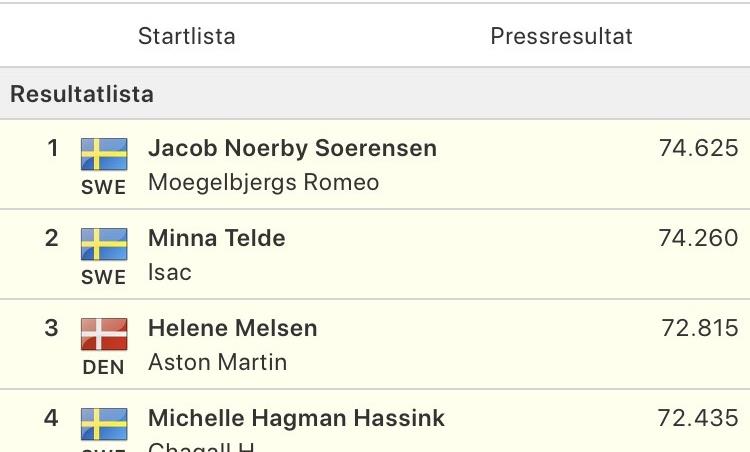
Task: Click the Danish flag beside Helene Melsen
Action: click(x=104, y=334)
